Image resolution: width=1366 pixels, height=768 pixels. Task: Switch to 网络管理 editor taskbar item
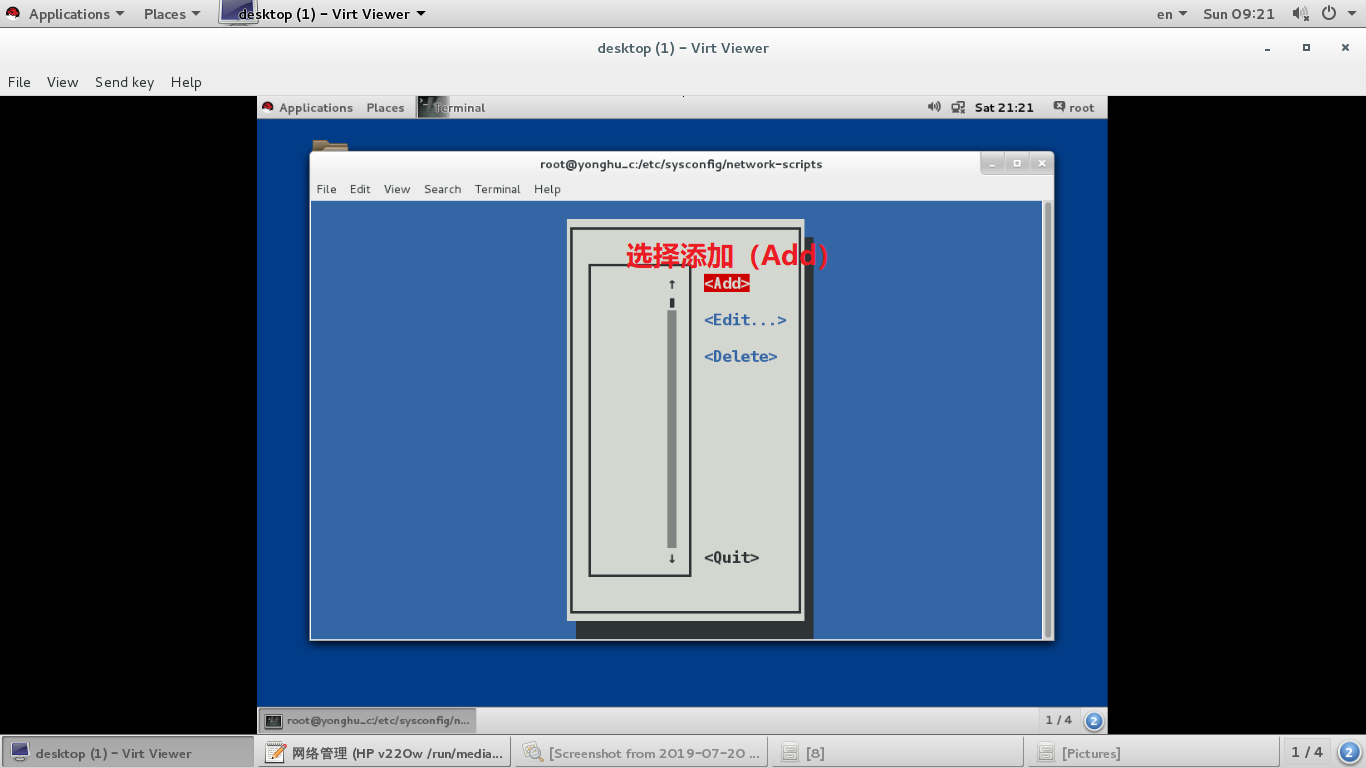(x=384, y=753)
